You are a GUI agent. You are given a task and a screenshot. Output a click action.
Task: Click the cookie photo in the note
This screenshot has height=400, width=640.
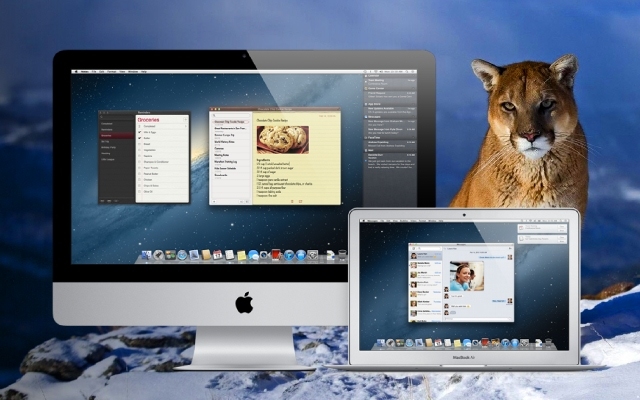tap(281, 138)
